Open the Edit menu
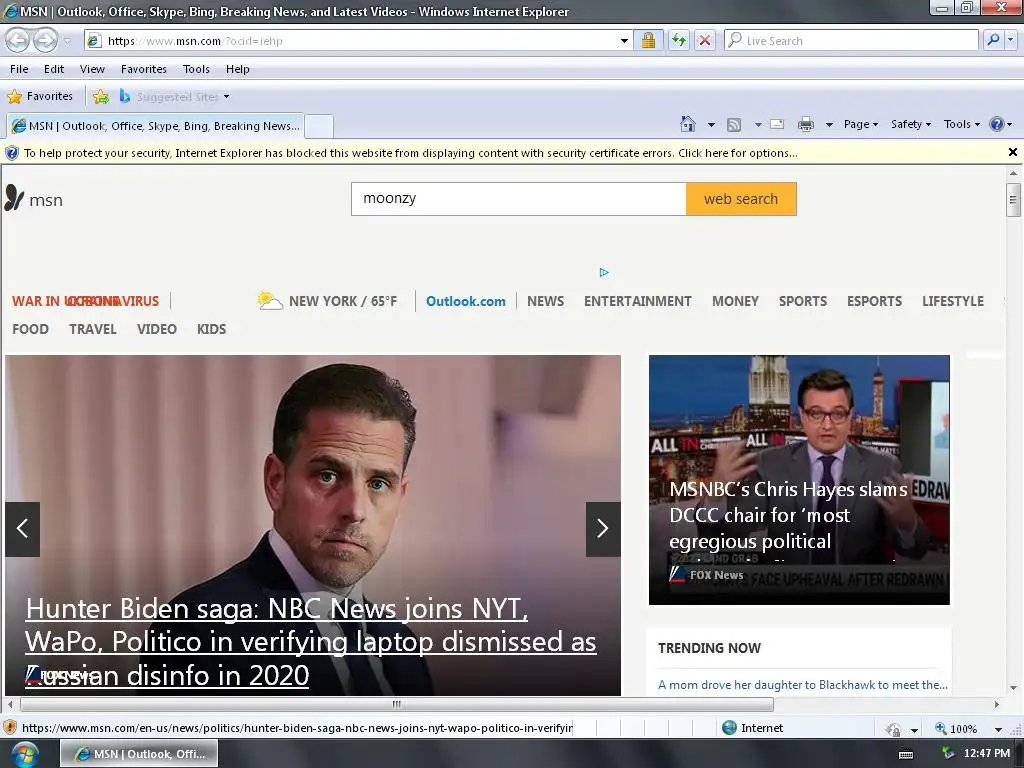This screenshot has height=768, width=1024. pos(54,69)
